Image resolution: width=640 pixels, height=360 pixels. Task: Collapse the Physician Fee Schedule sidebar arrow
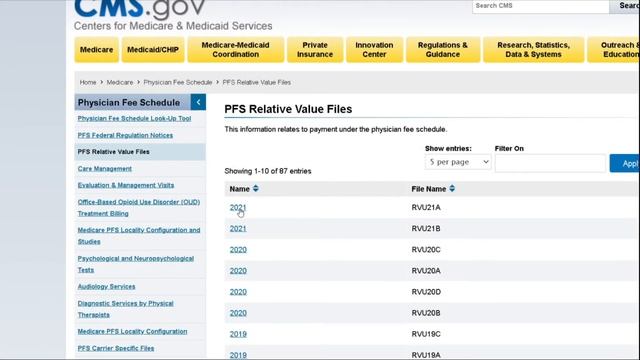click(x=198, y=102)
